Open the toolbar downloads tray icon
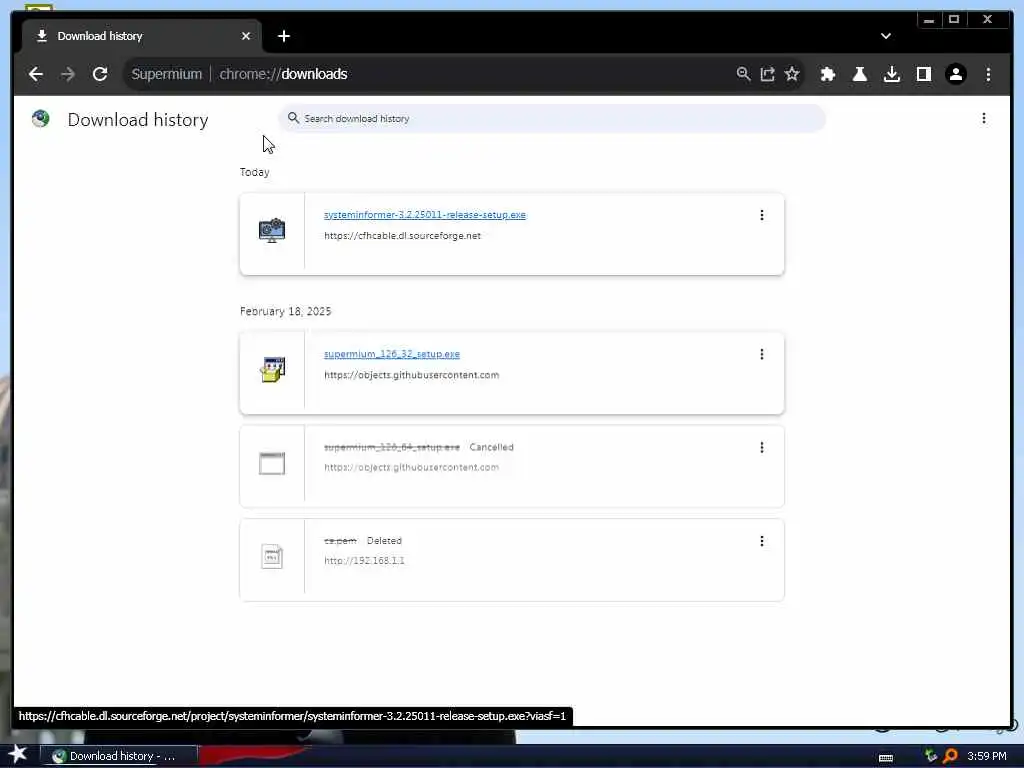Screen dimensions: 1024x768 pos(891,74)
